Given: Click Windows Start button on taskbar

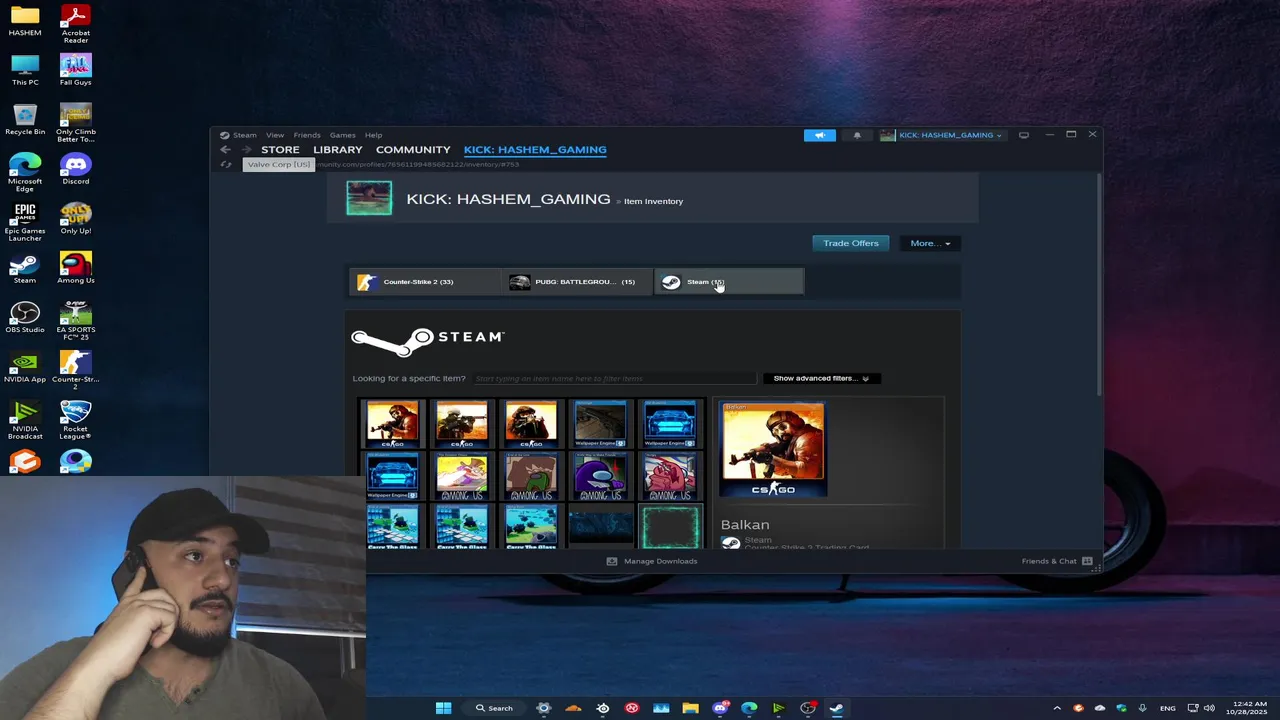Looking at the screenshot, I should pyautogui.click(x=444, y=708).
